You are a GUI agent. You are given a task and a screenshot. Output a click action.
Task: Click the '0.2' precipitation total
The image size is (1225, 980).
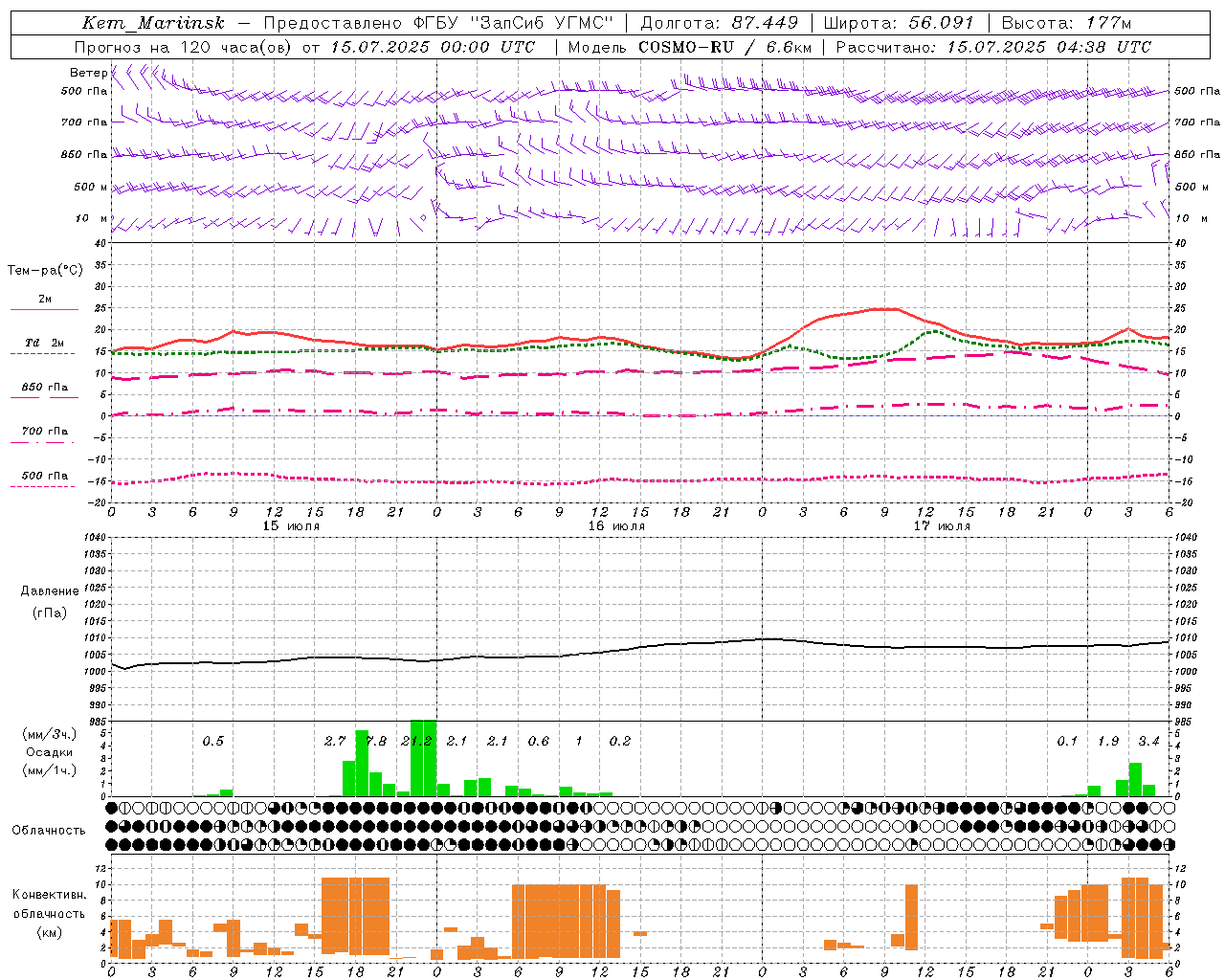620,742
